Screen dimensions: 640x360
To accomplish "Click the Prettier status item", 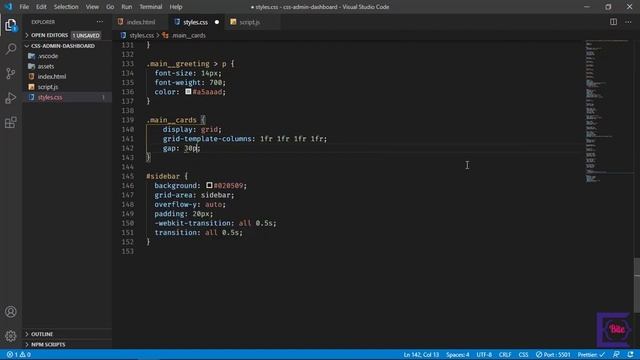I will coord(591,355).
